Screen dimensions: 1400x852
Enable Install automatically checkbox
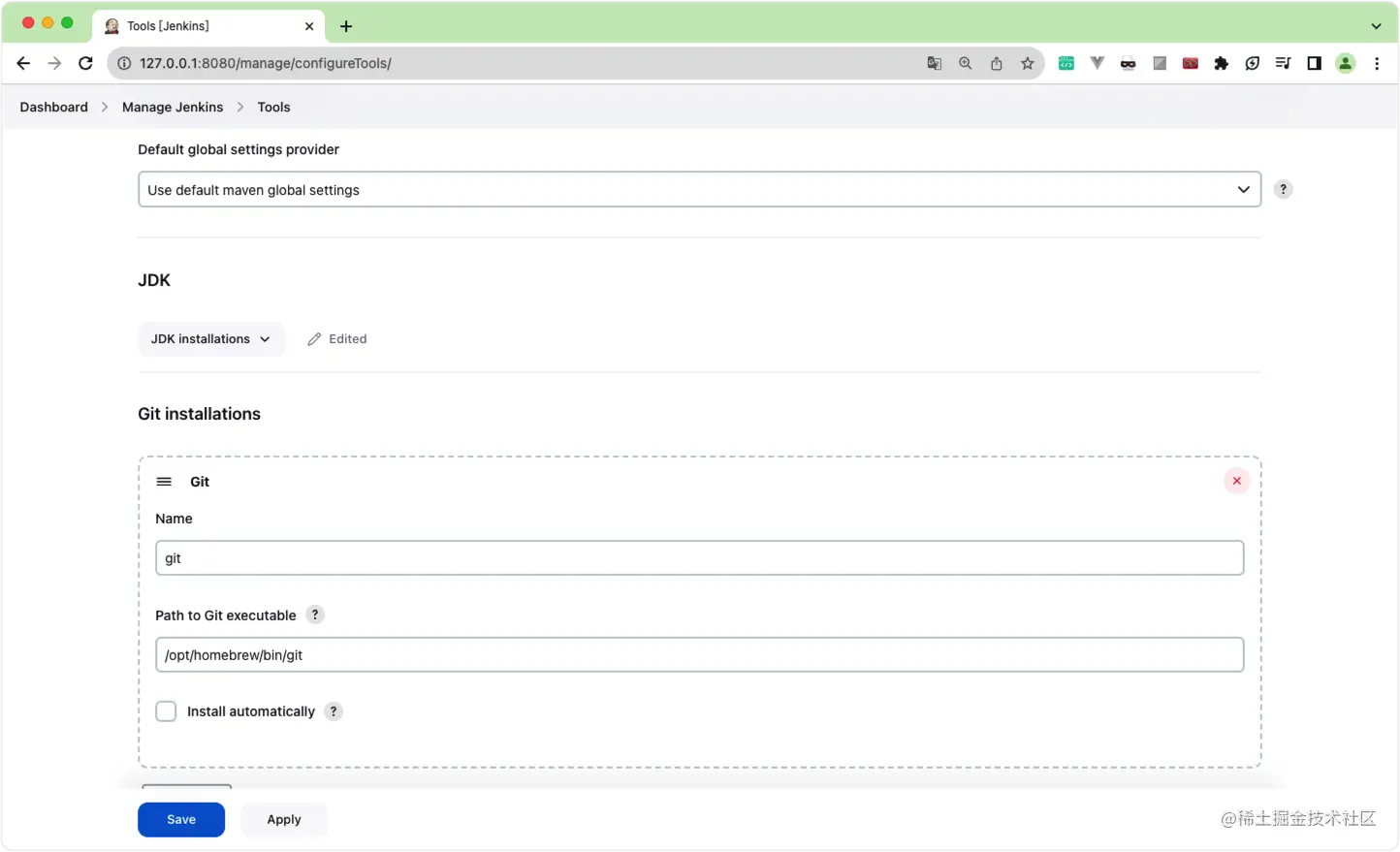pyautogui.click(x=167, y=711)
